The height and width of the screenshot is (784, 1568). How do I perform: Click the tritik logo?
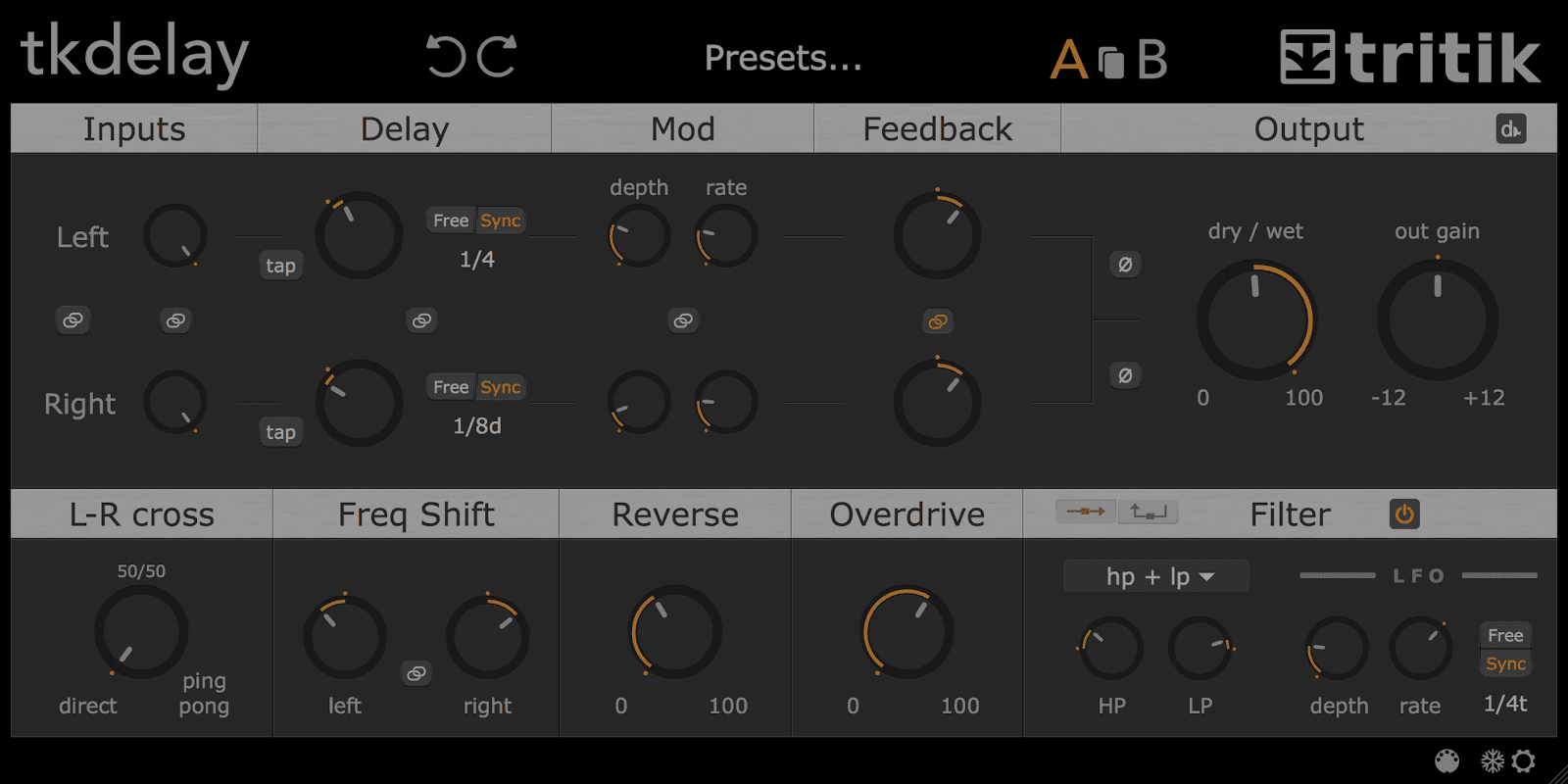[1410, 57]
